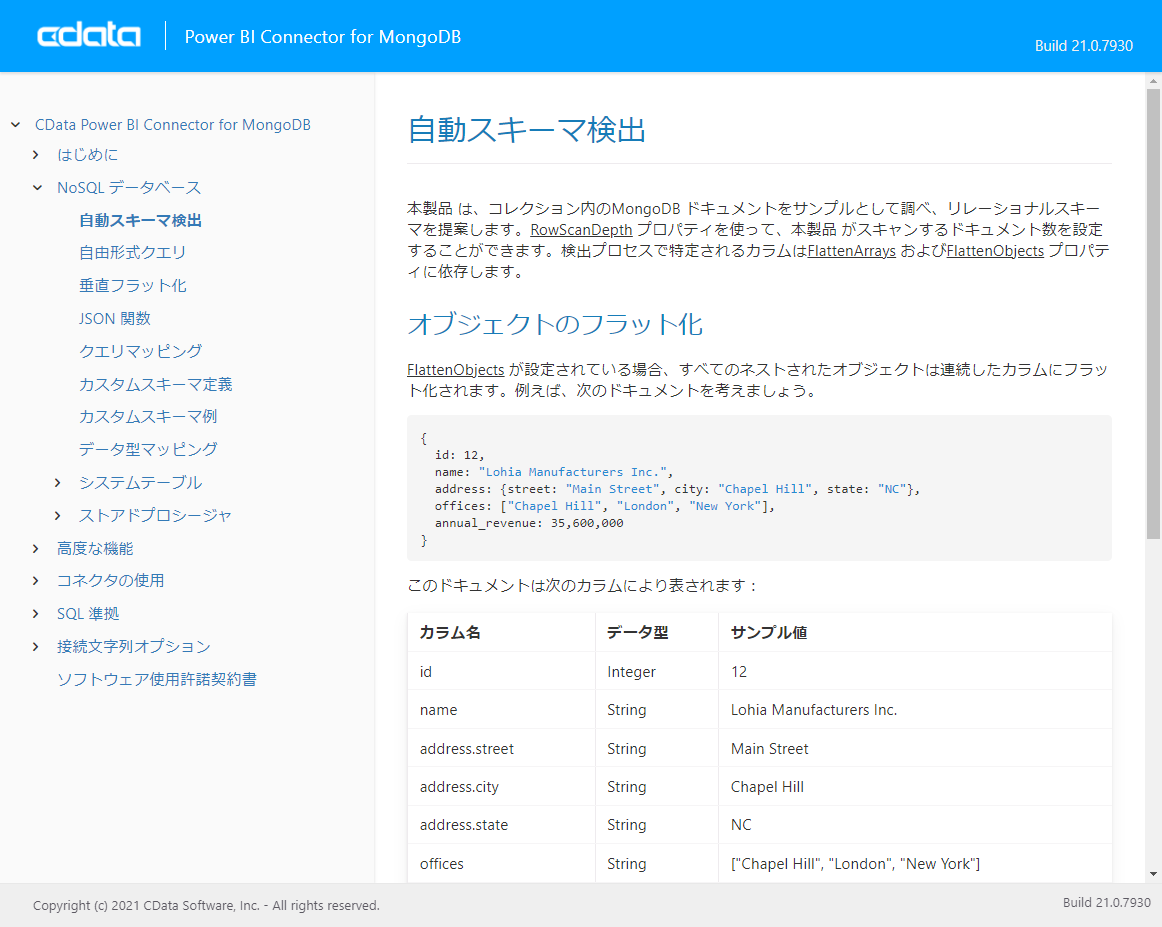The width and height of the screenshot is (1162, 927).
Task: Click the annual_revenue line in code block
Action: coord(529,523)
